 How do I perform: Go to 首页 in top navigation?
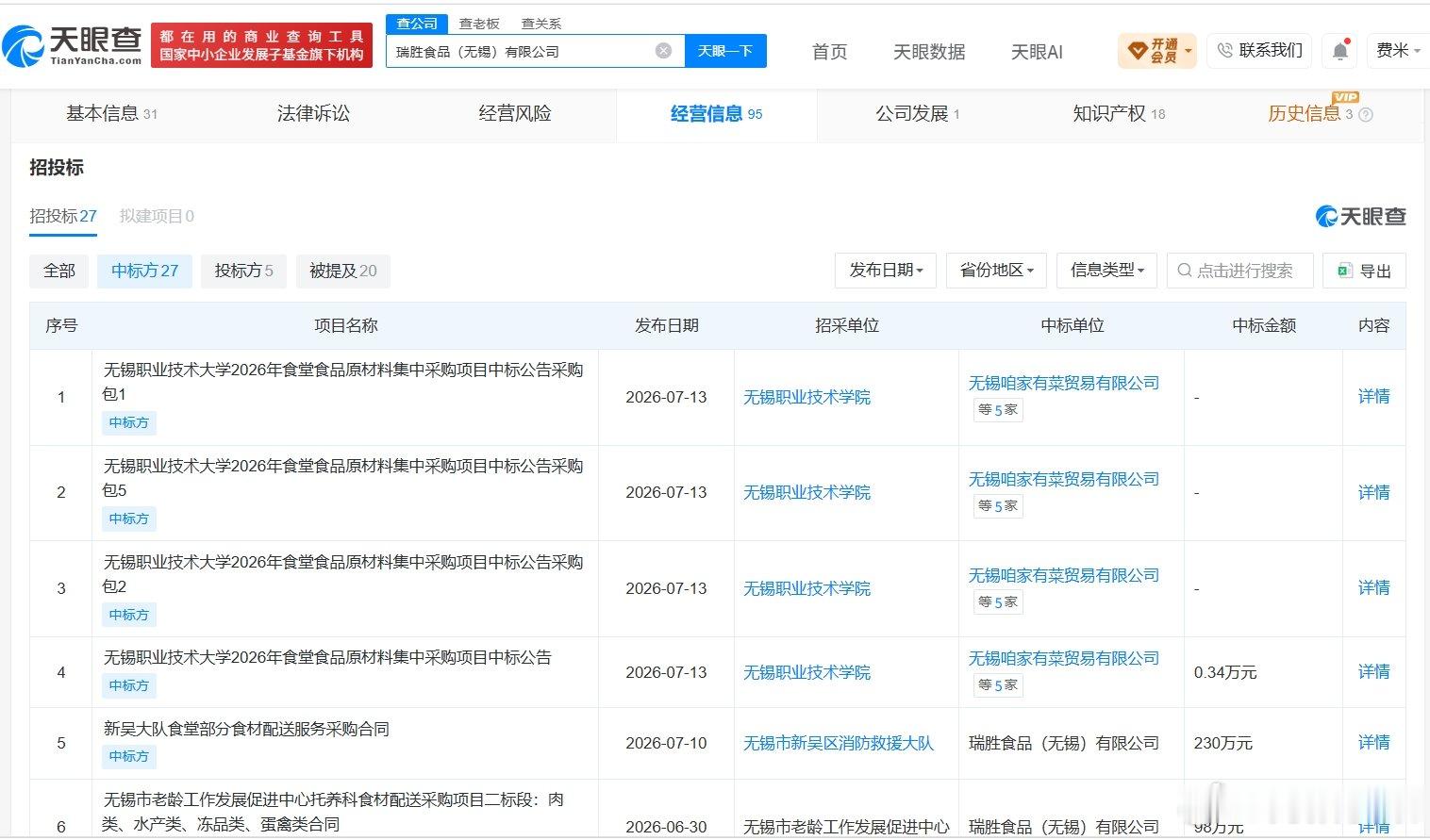click(830, 52)
